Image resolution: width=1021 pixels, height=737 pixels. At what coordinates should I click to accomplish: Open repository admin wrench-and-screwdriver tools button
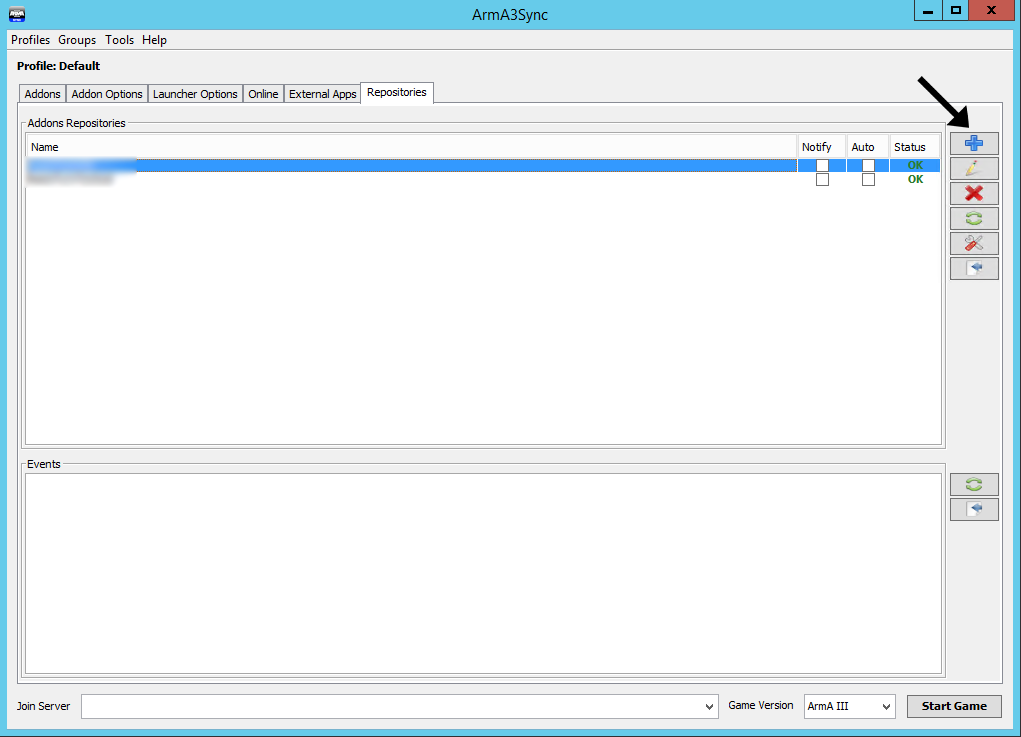[974, 243]
